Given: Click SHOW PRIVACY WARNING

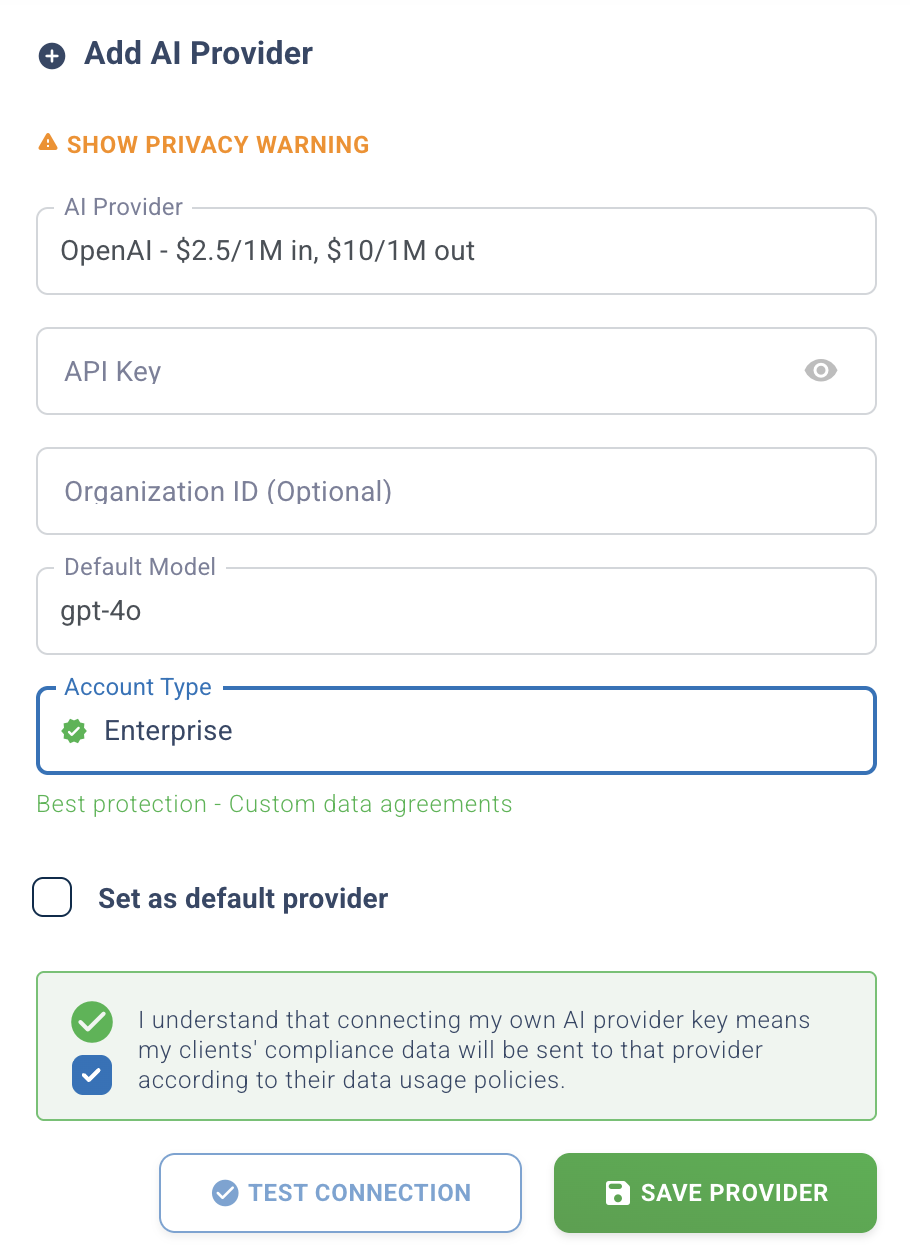Looking at the screenshot, I should tap(217, 144).
